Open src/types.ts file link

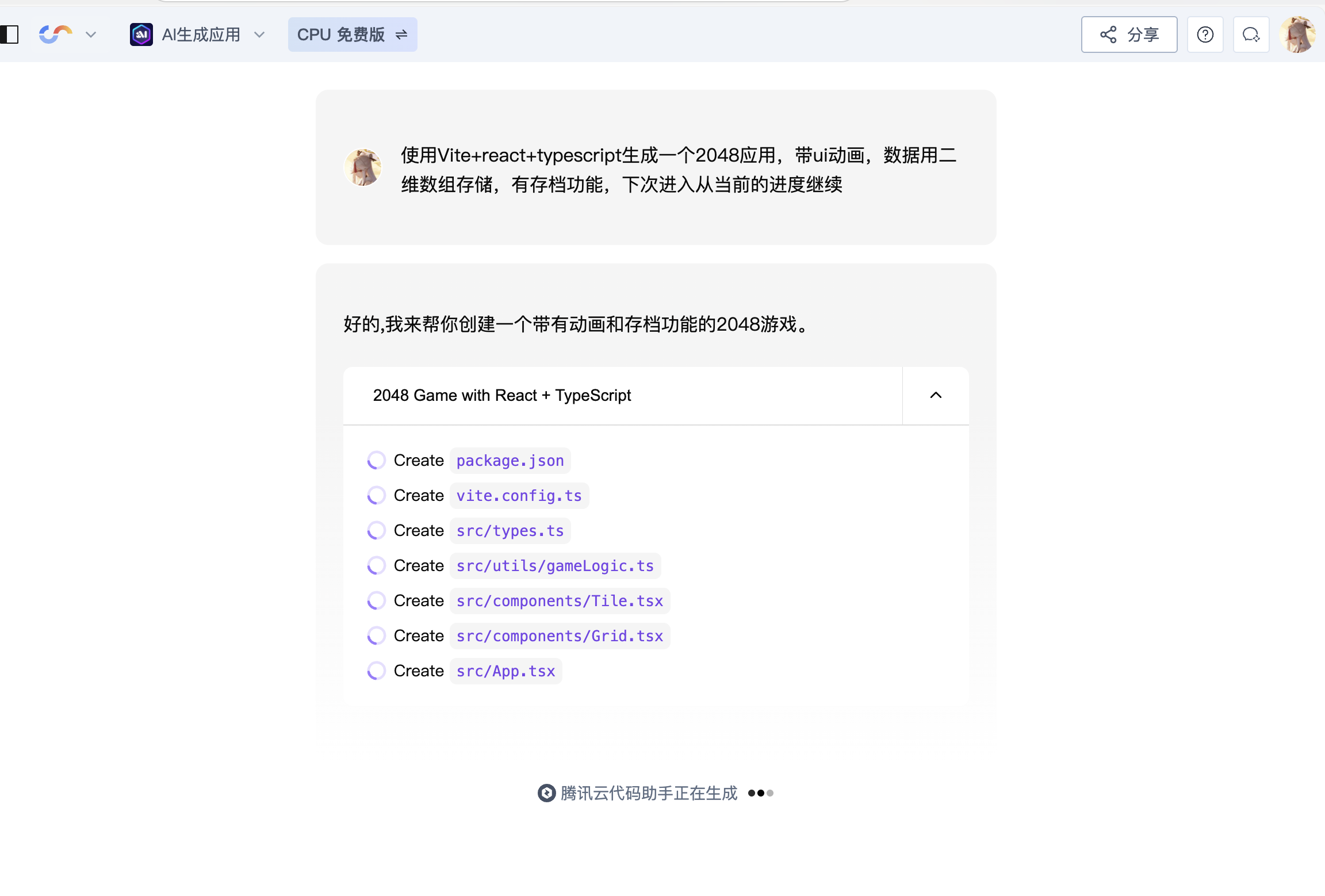[510, 531]
